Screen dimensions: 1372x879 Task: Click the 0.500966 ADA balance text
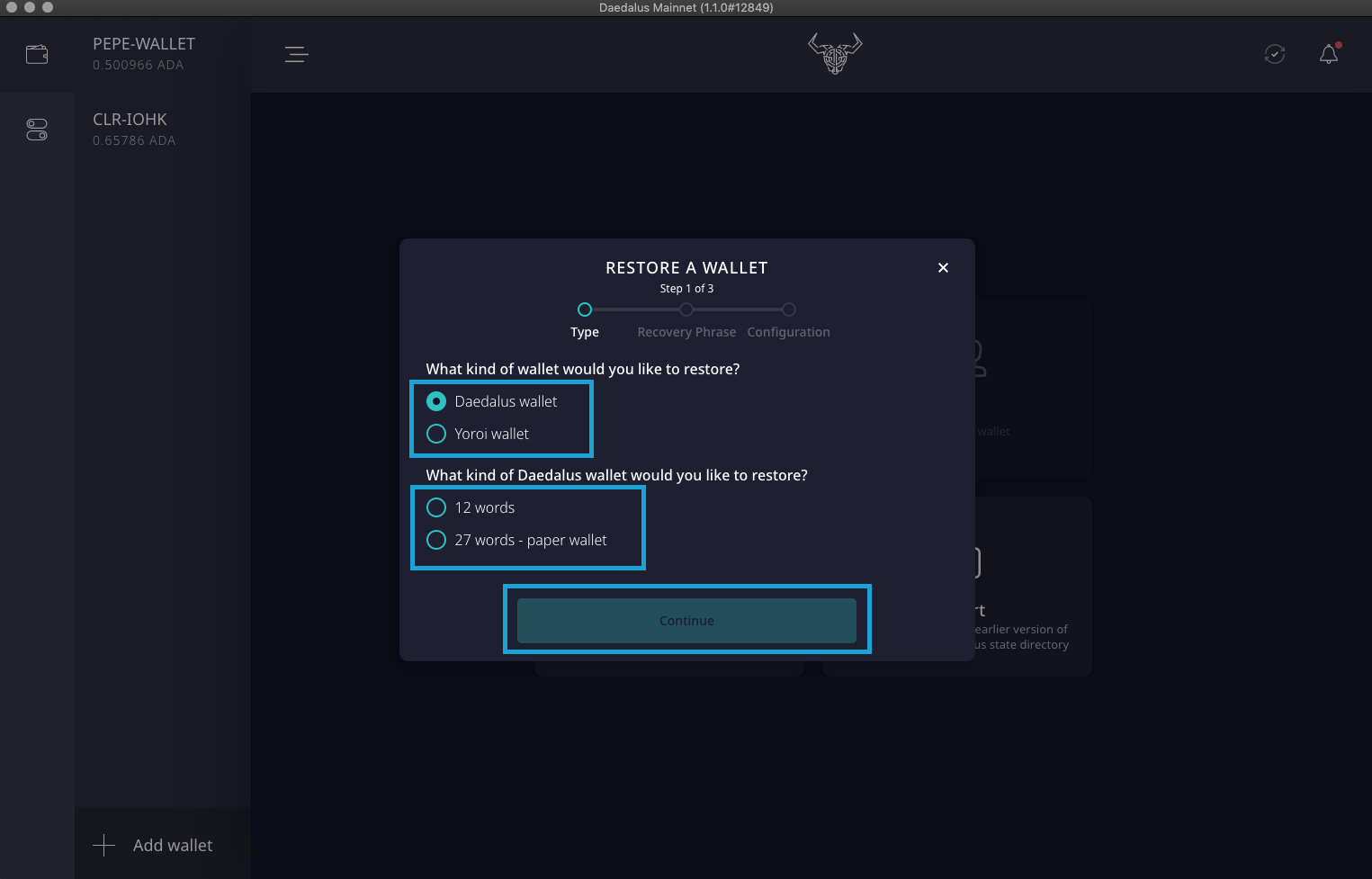tap(138, 65)
